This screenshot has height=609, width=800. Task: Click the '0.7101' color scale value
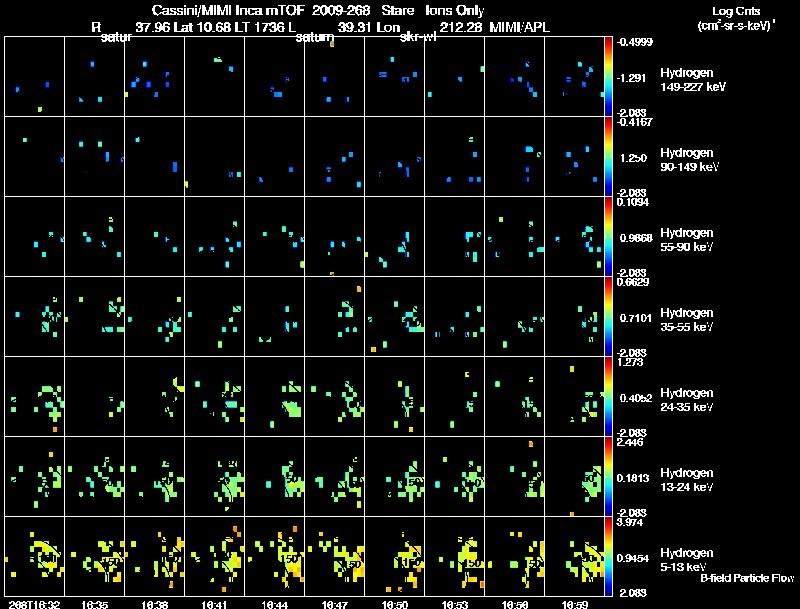tap(634, 318)
